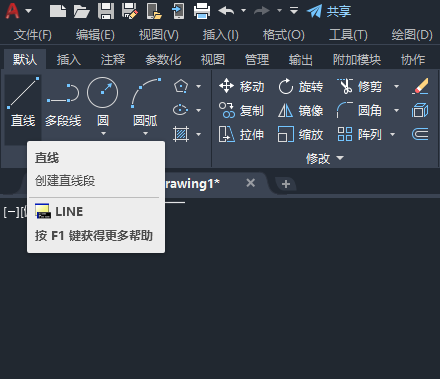The image size is (440, 379).
Task: Click the 缩放 scale tool
Action: click(301, 134)
